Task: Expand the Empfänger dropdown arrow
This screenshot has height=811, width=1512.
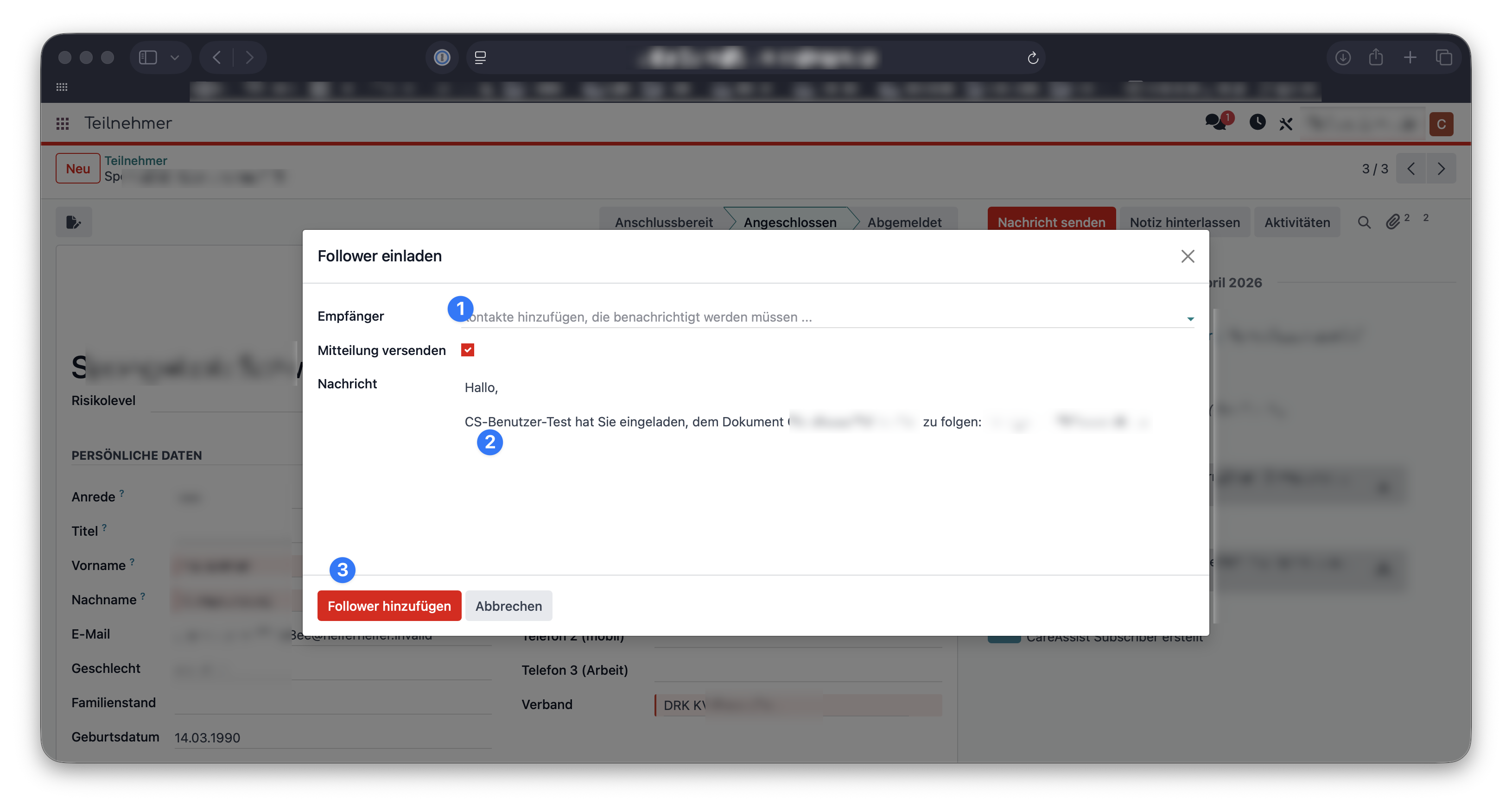Action: click(1190, 319)
